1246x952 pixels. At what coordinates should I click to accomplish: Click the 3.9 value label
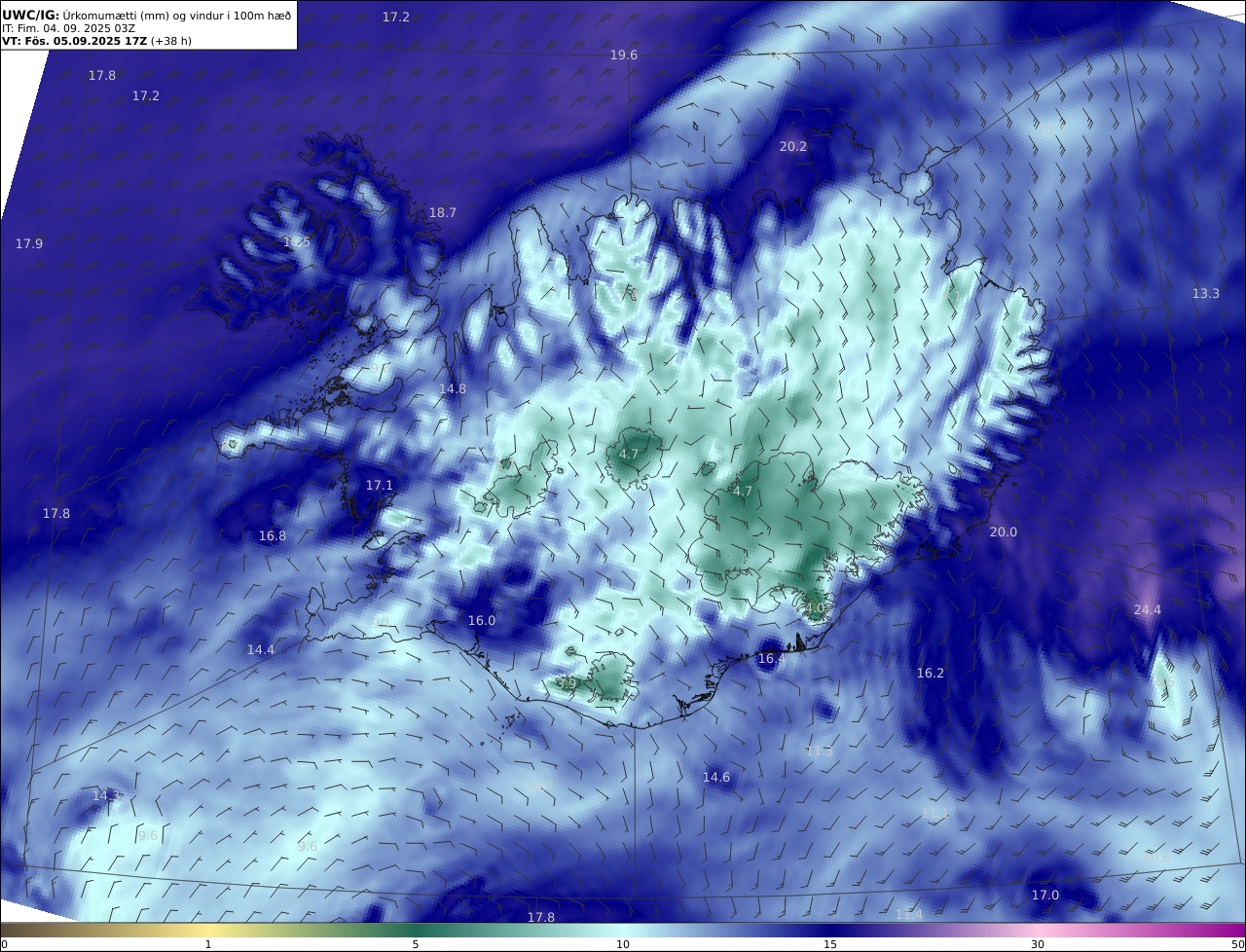[x=567, y=683]
